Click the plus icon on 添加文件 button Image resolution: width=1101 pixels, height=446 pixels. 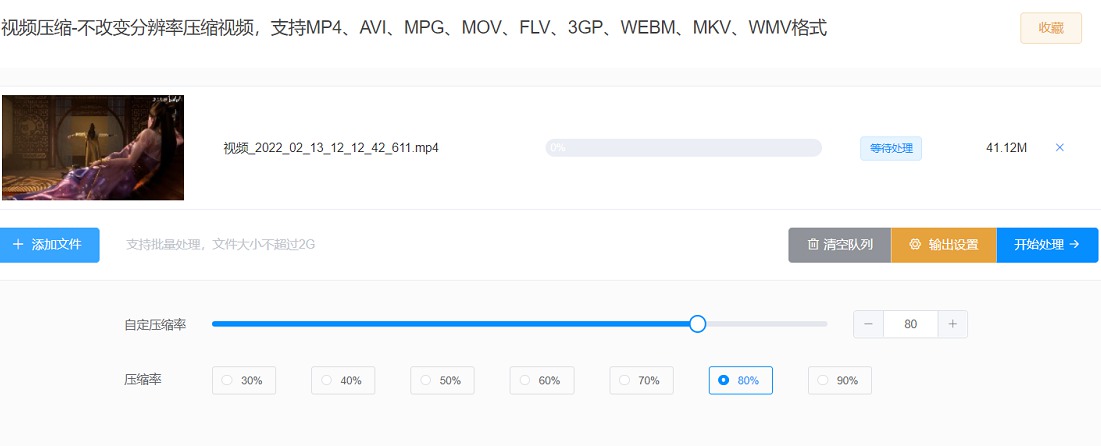18,244
